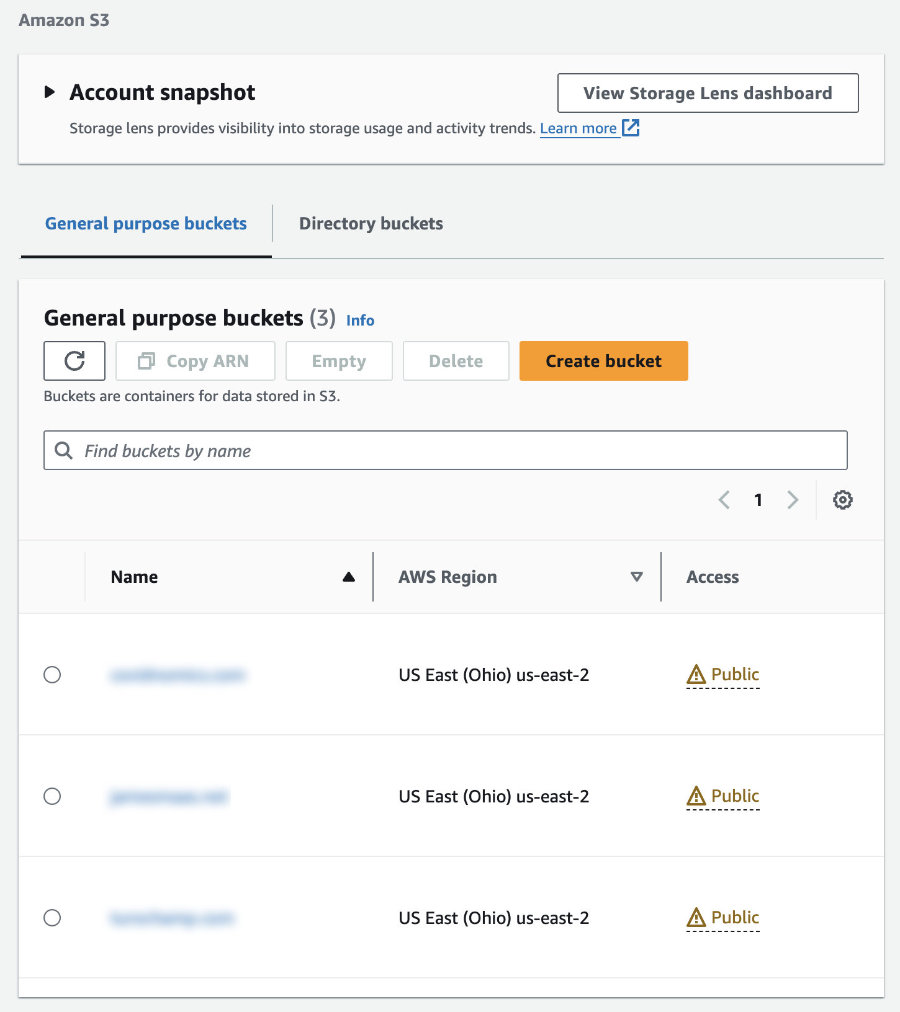Go to next page arrow
The height and width of the screenshot is (1012, 900).
793,500
